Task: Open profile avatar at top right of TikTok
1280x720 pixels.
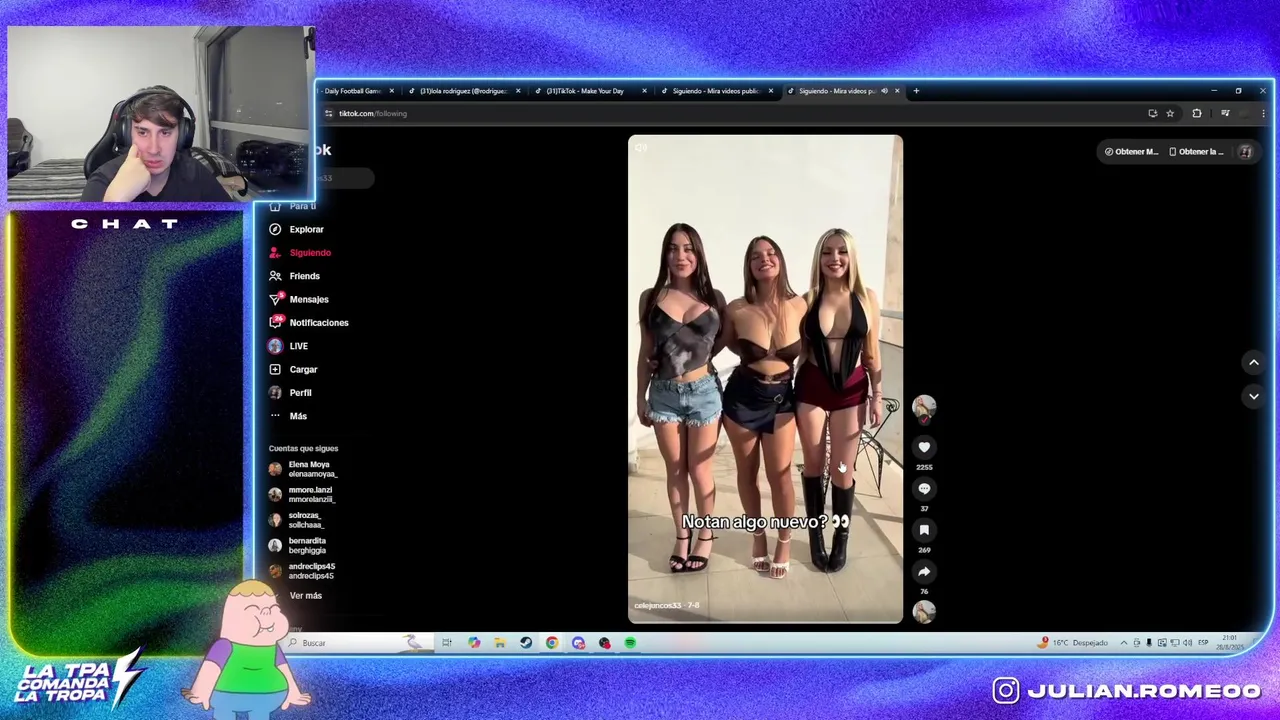Action: coord(1245,152)
